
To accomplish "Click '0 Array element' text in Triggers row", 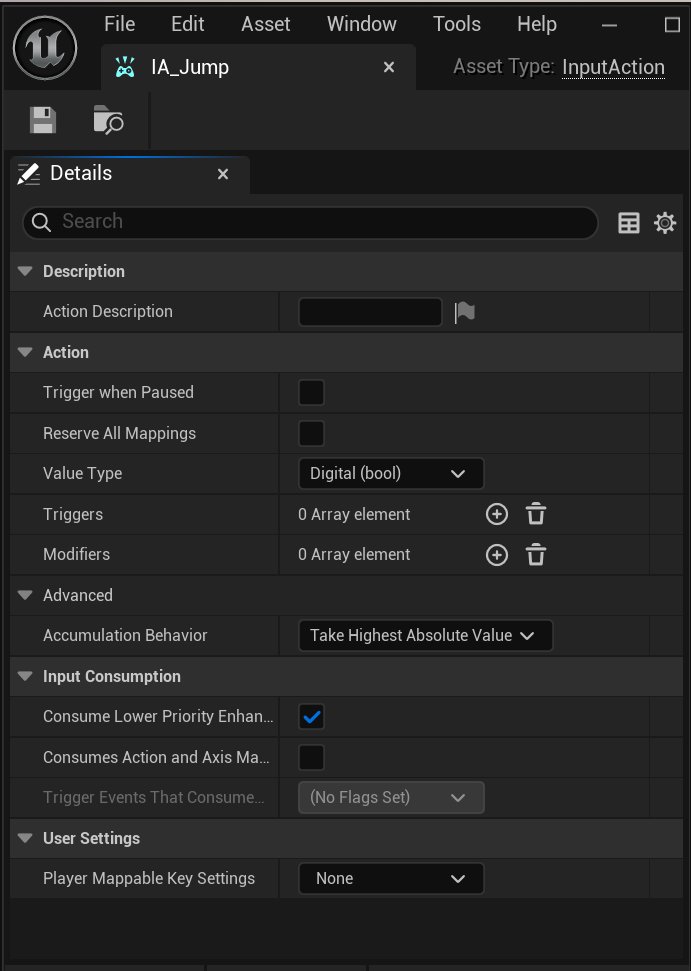I will 354,514.
